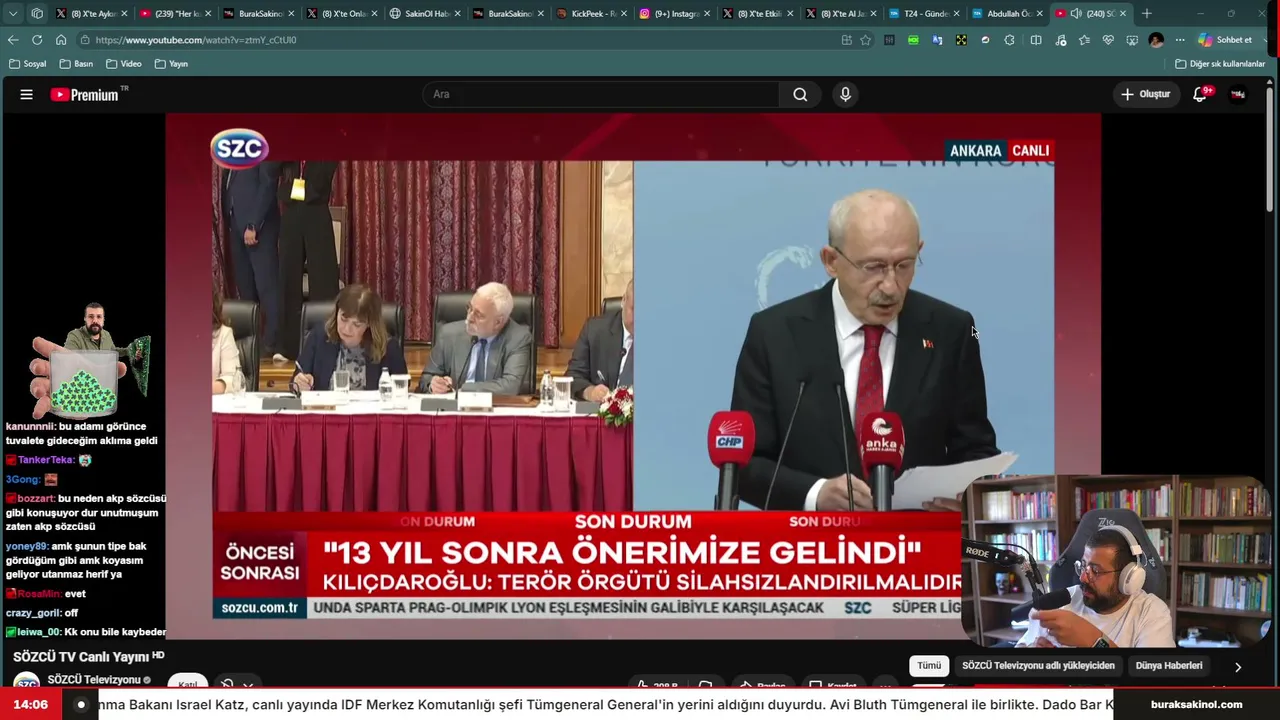The height and width of the screenshot is (720, 1280).
Task: Open the Video bookmarks folder
Action: (x=124, y=64)
